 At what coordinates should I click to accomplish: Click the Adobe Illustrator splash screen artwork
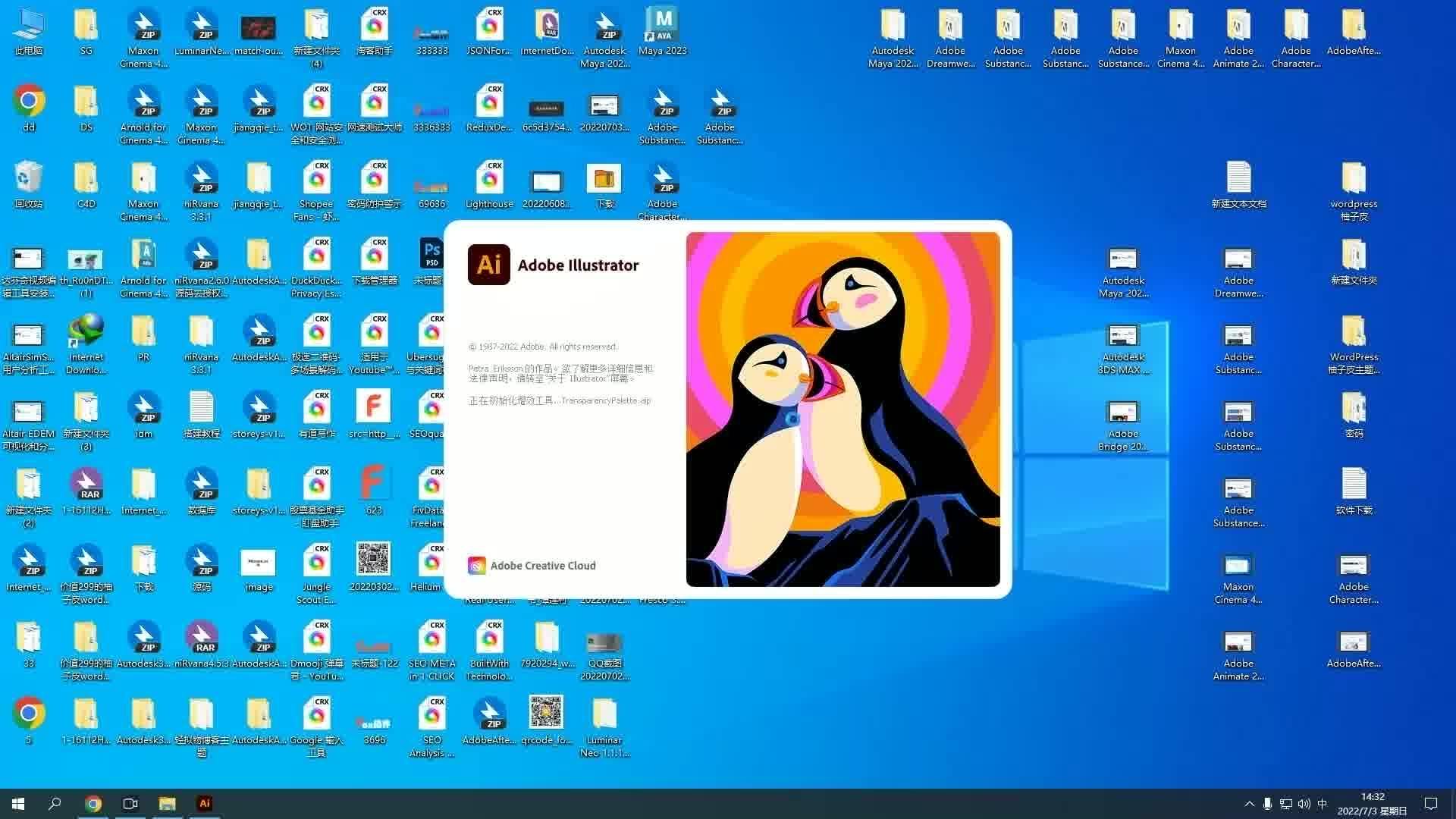843,409
